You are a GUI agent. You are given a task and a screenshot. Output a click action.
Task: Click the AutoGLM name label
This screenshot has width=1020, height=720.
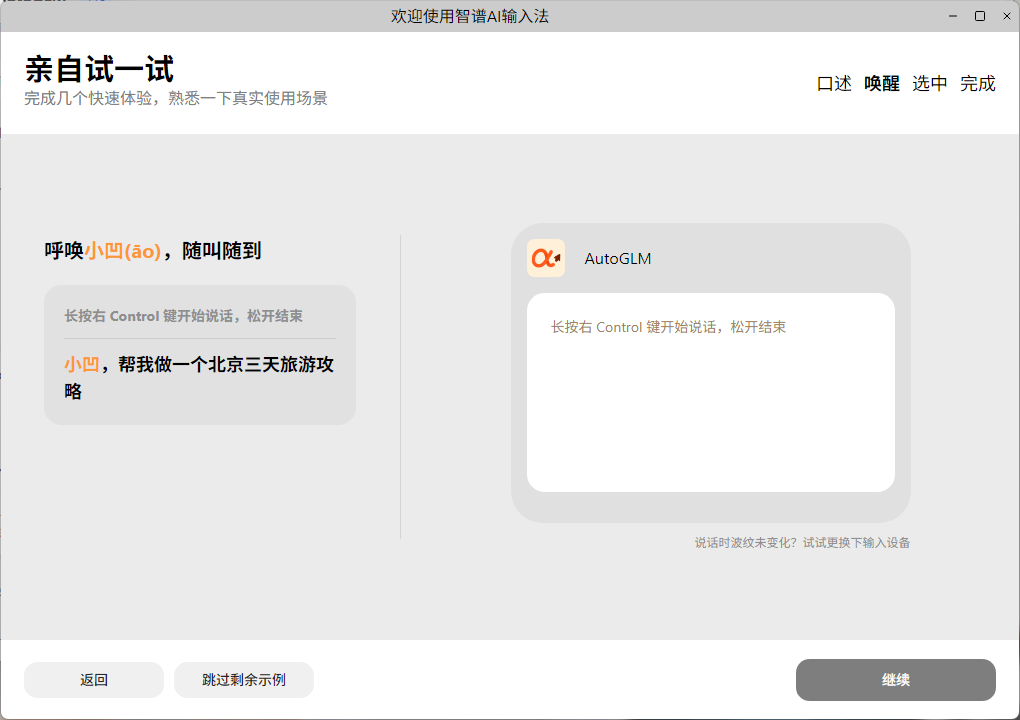618,259
